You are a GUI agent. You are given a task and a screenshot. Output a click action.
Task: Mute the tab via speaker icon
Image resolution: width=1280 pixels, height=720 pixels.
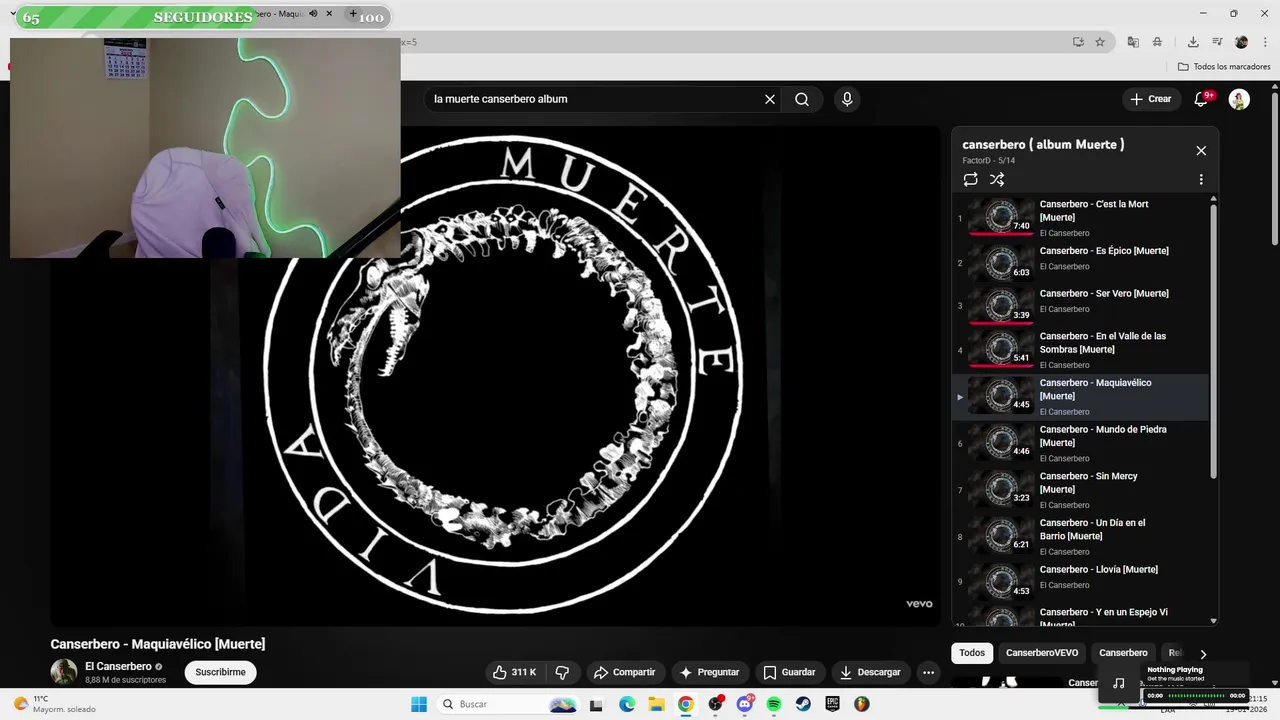(x=313, y=14)
